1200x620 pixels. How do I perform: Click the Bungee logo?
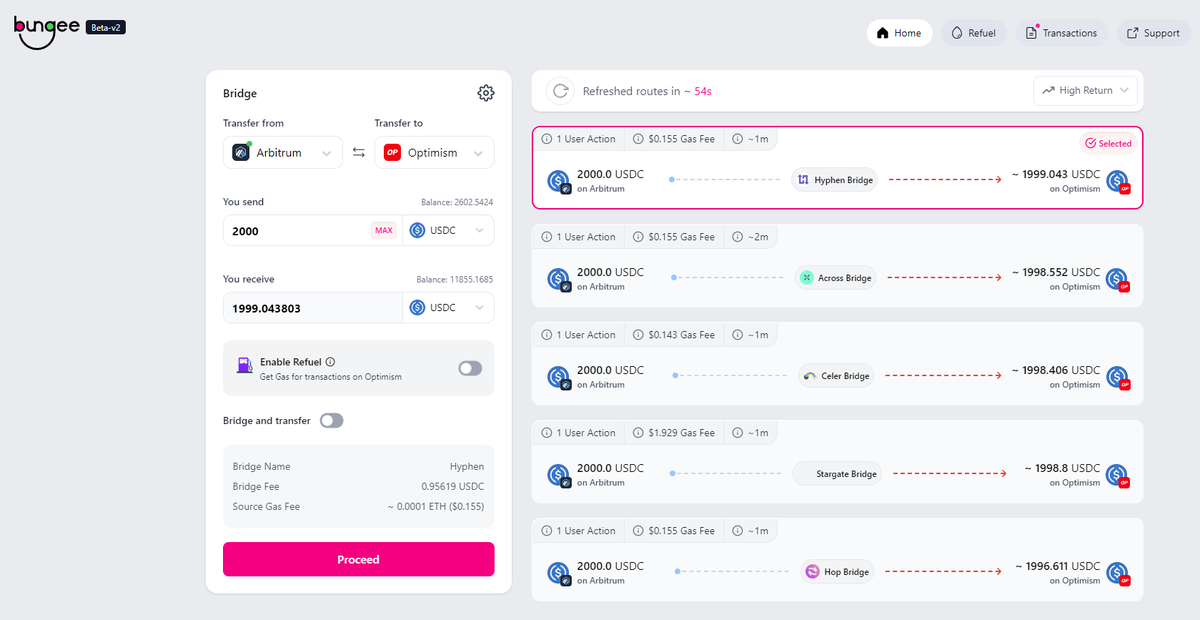46,31
